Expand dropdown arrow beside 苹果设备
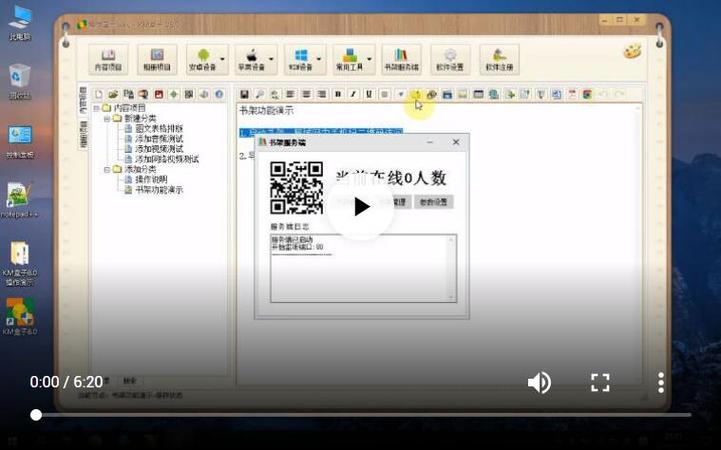The width and height of the screenshot is (721, 450). click(x=271, y=59)
